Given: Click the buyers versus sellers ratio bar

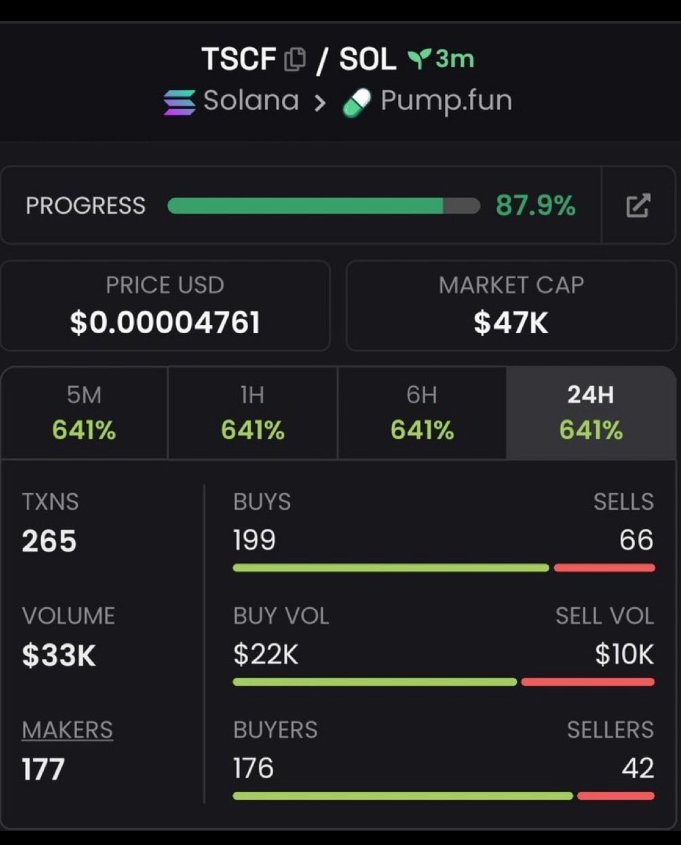Looking at the screenshot, I should [444, 796].
